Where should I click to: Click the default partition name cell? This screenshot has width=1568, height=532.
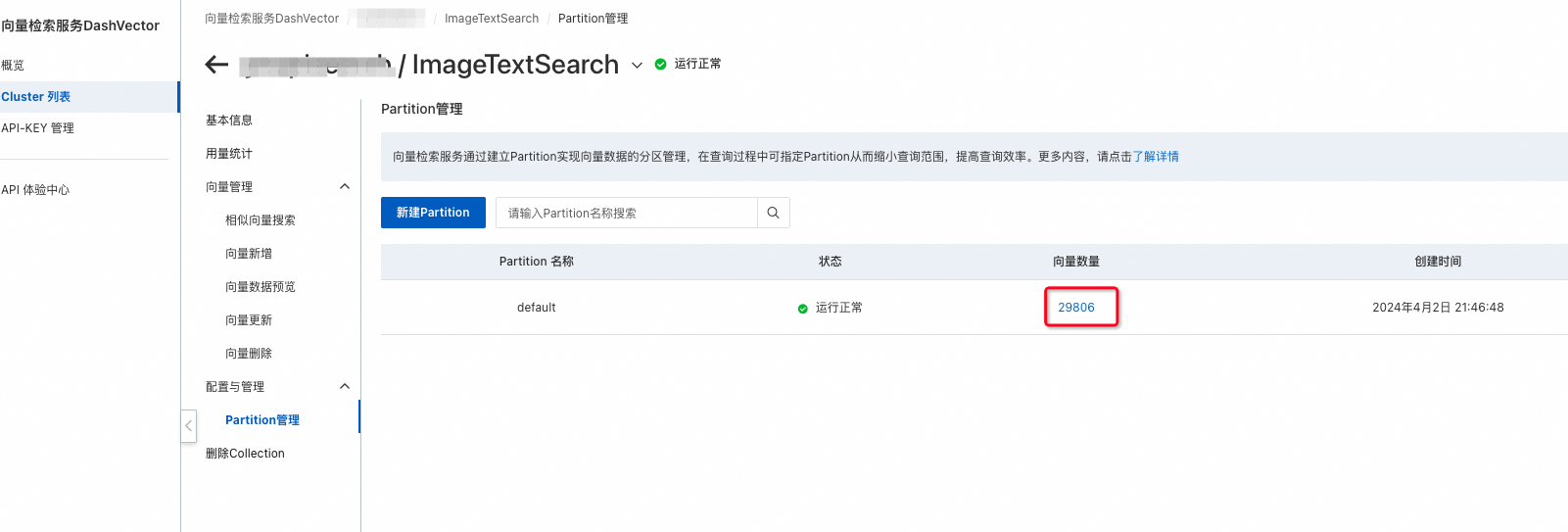click(537, 307)
